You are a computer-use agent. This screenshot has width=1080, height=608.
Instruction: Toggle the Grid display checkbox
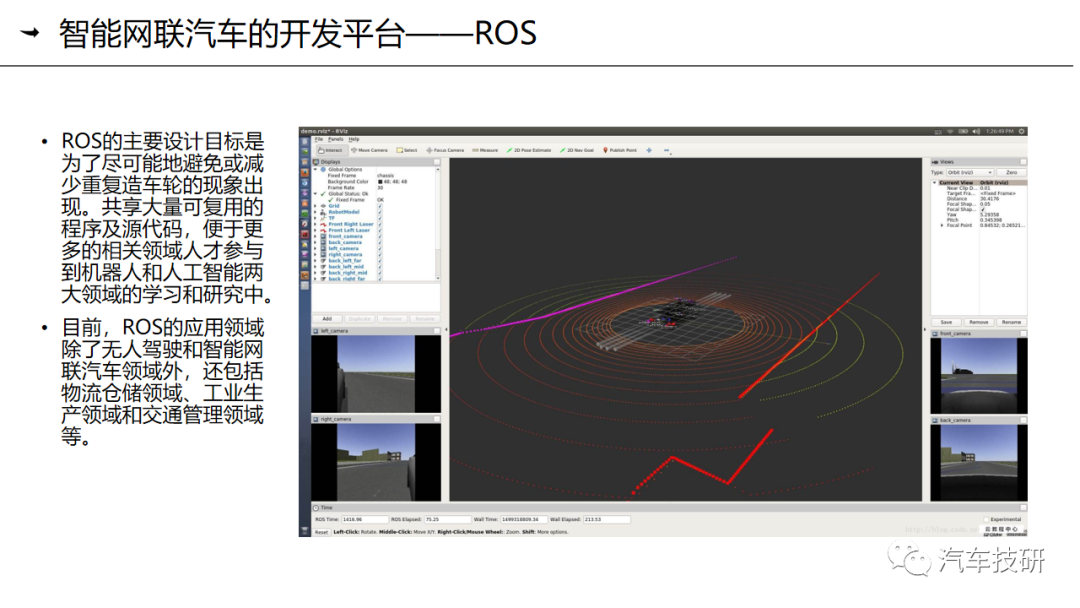pos(380,206)
